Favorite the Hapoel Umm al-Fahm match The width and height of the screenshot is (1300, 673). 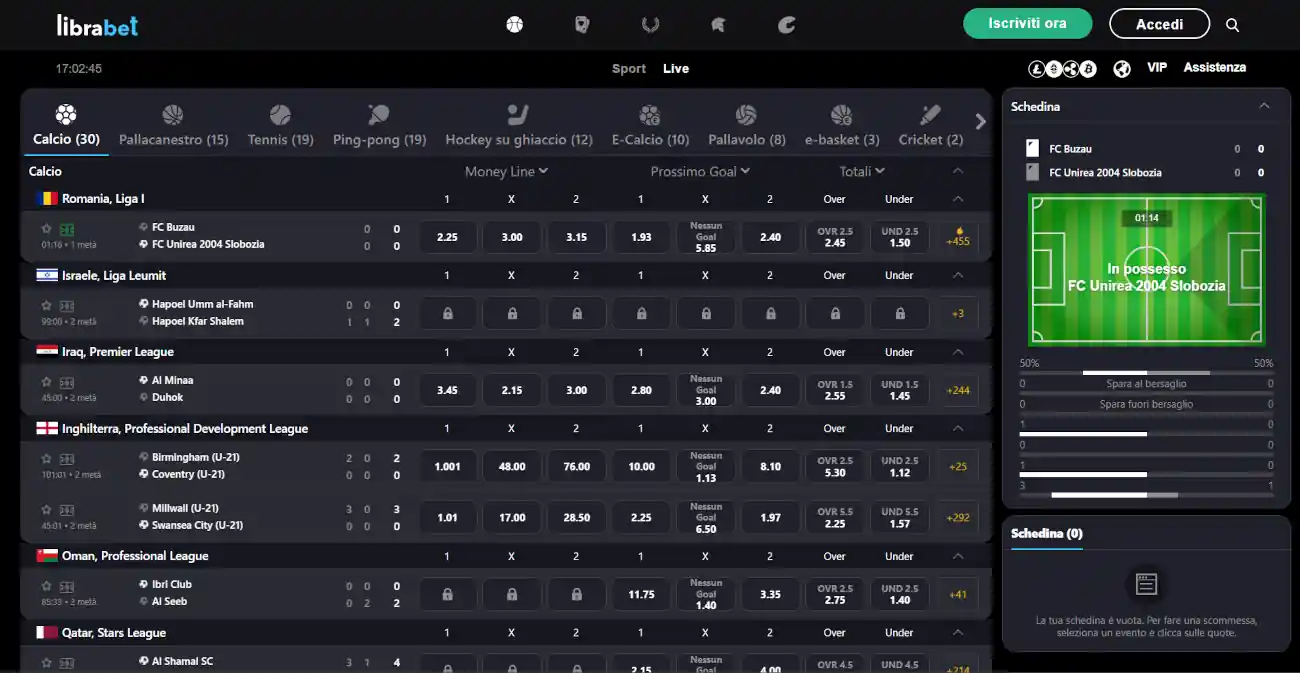pos(46,306)
